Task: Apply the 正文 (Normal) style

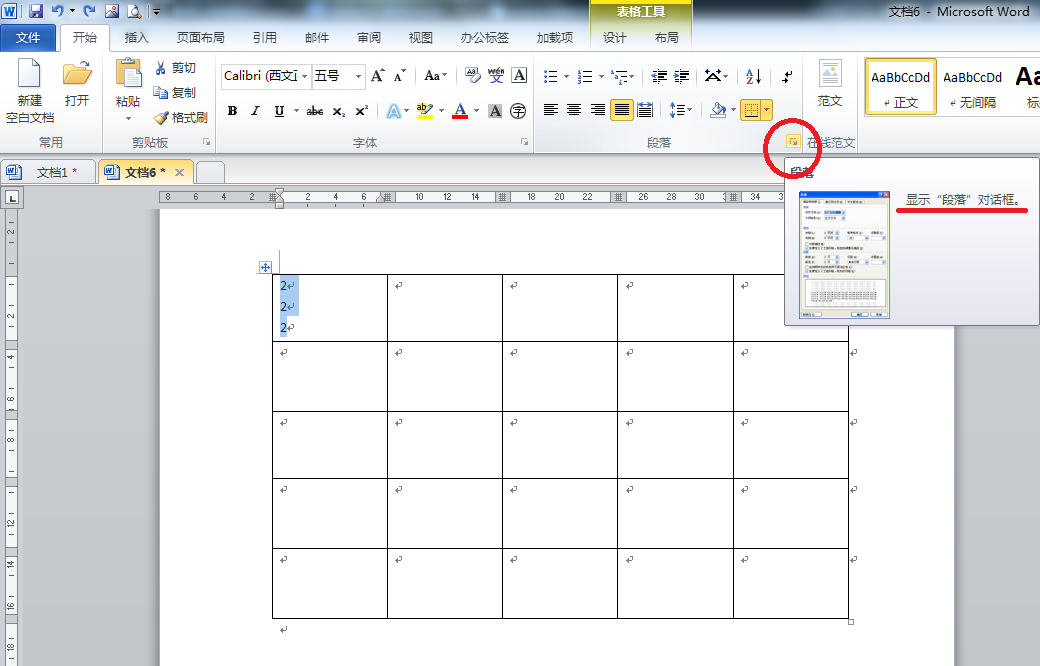Action: (x=901, y=86)
